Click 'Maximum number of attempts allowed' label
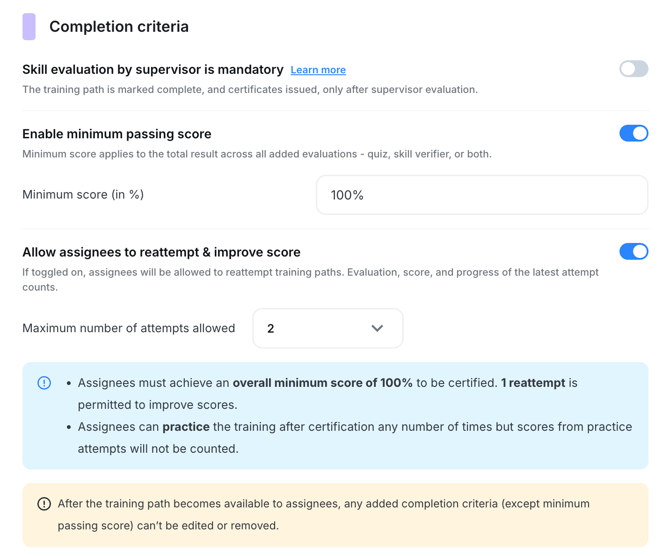670x556 pixels. [x=129, y=328]
